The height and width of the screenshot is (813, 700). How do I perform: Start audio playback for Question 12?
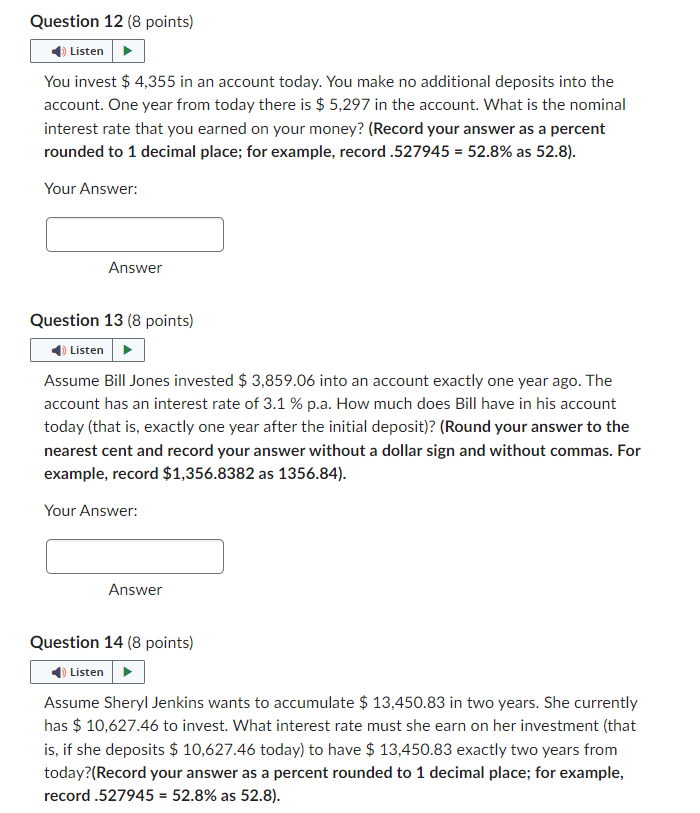[128, 50]
